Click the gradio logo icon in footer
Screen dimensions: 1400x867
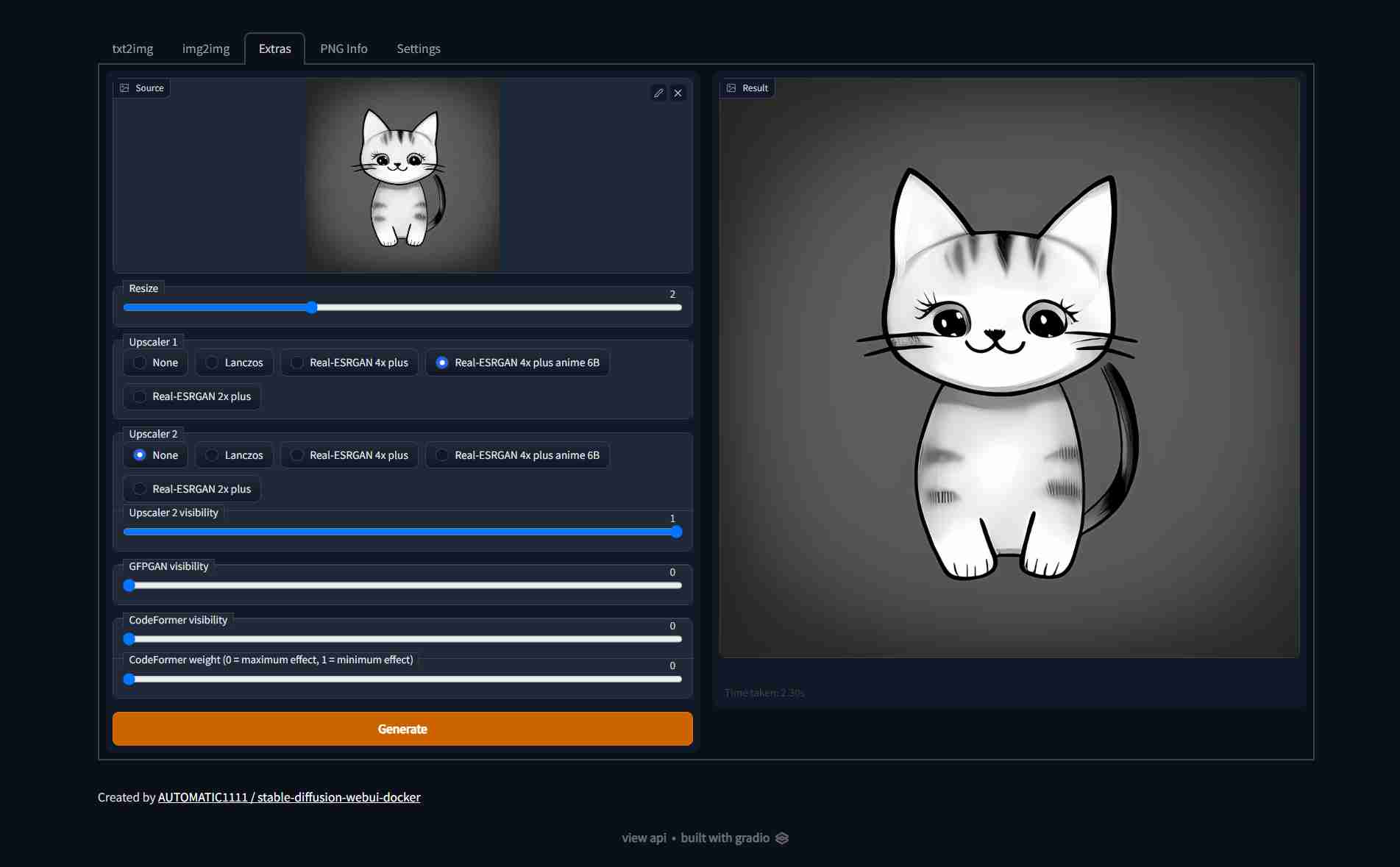click(x=782, y=838)
